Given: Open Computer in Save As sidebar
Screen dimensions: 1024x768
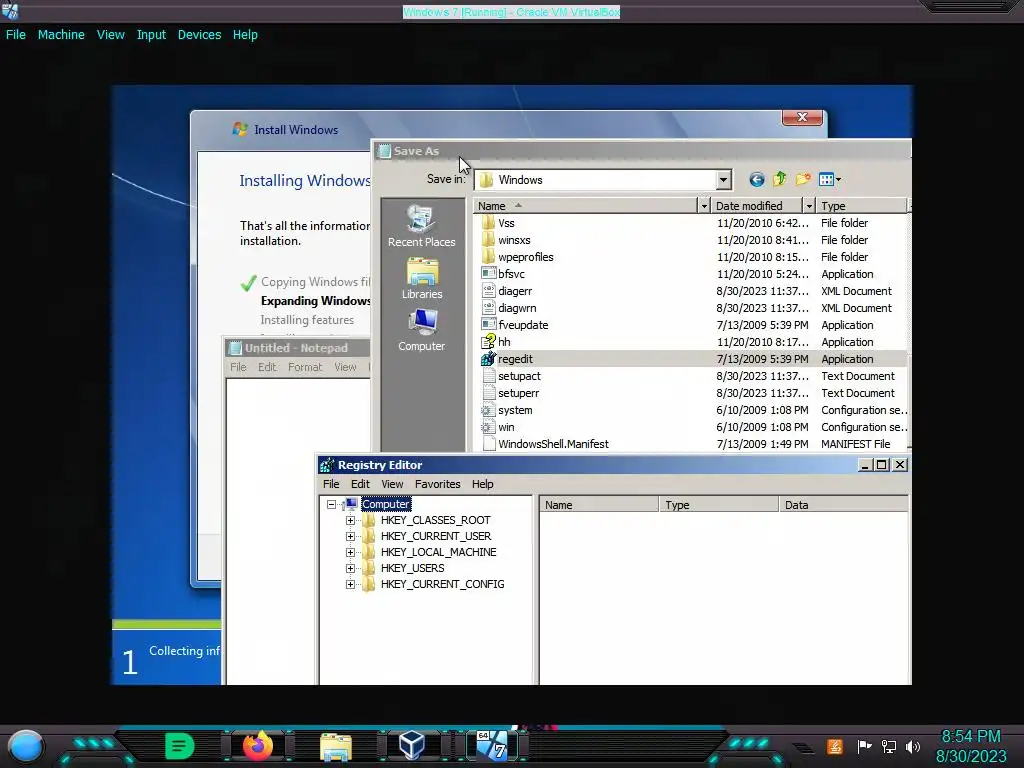Looking at the screenshot, I should [421, 330].
